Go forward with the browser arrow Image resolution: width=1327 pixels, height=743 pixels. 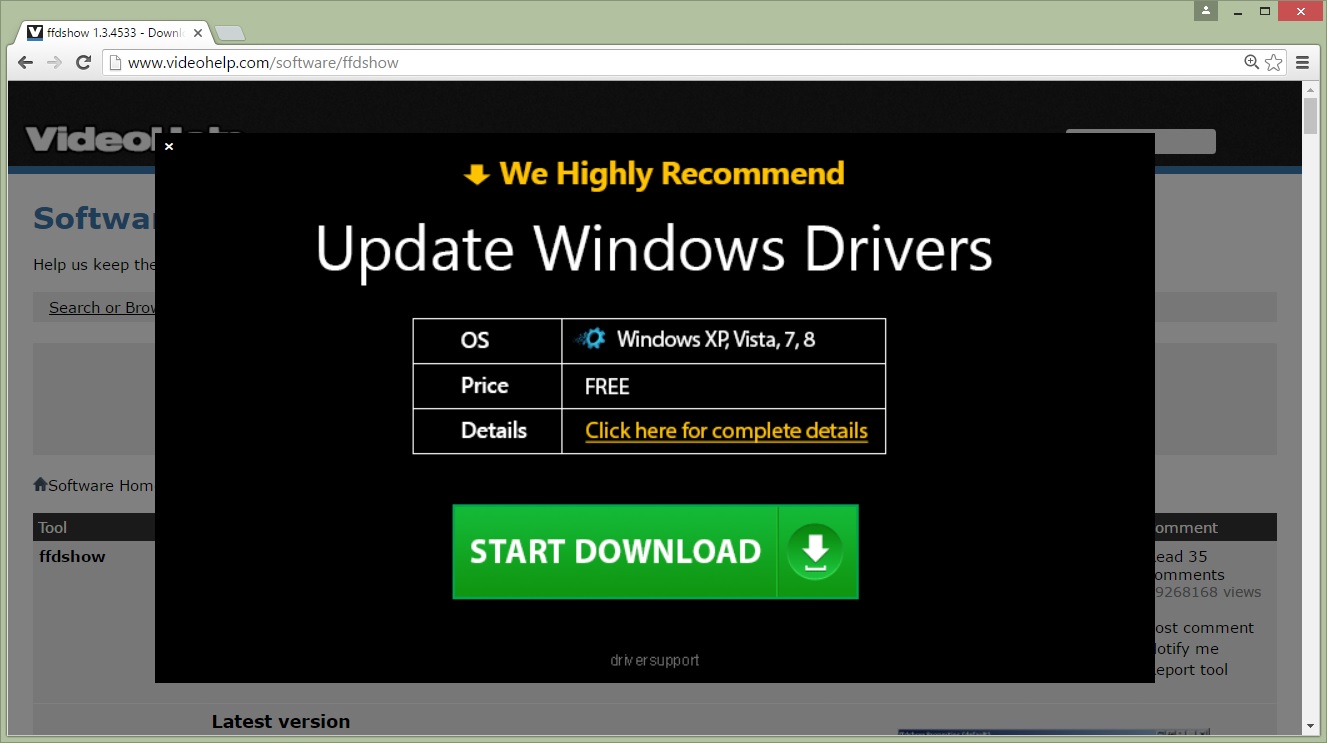(x=54, y=62)
